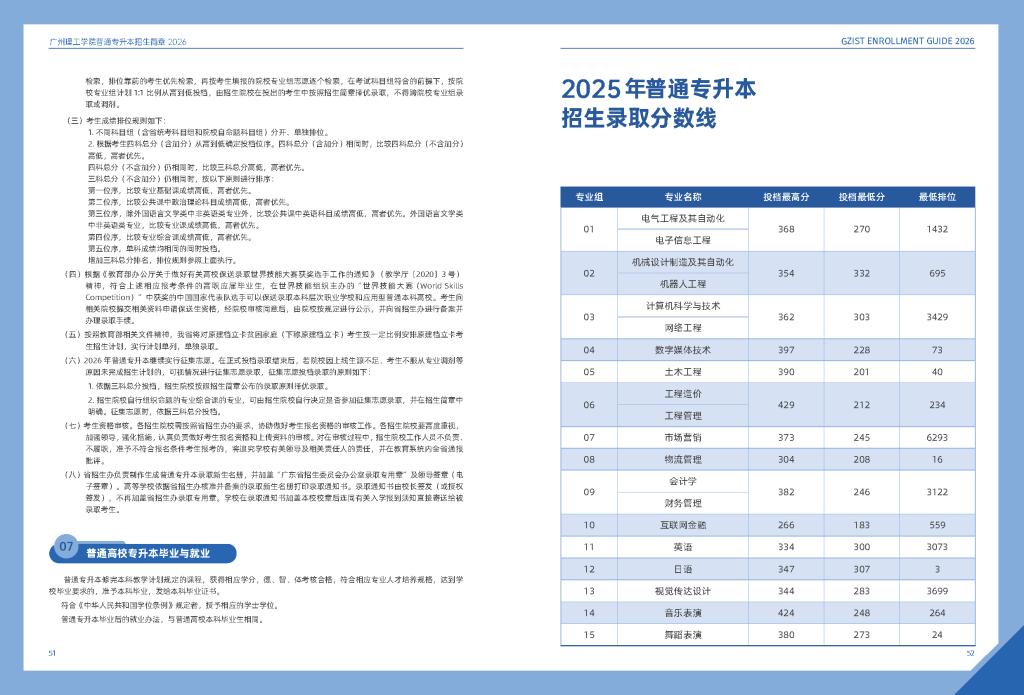Select the 普通高校专升本毕业与就业 section heading

tap(147, 552)
